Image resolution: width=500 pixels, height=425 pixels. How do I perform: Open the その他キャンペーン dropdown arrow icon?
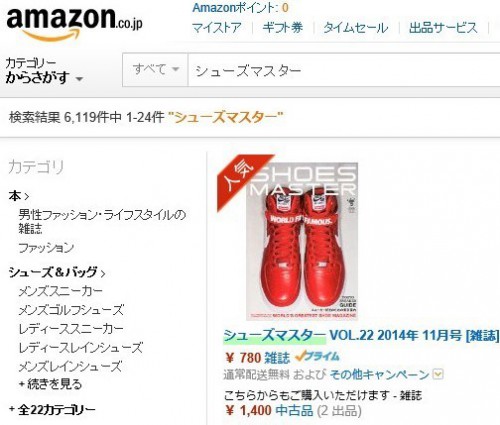(438, 374)
